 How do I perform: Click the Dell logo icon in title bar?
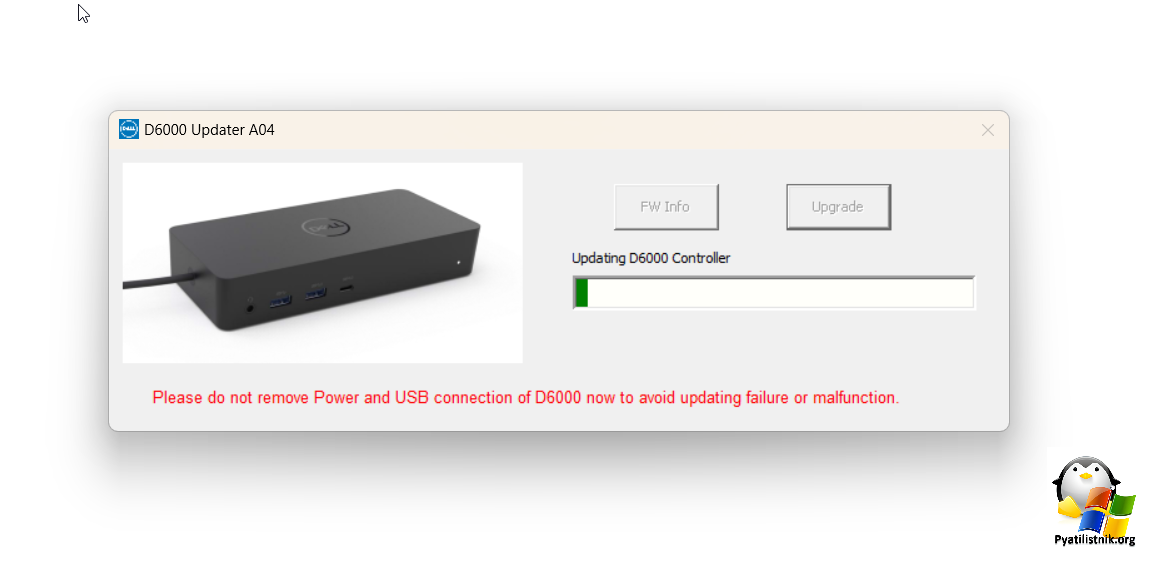point(129,130)
